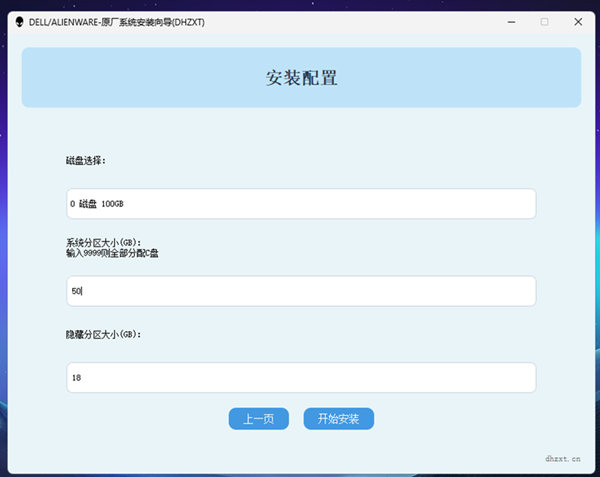This screenshot has width=600, height=477.
Task: Click 开始安装 to begin installation
Action: [339, 418]
